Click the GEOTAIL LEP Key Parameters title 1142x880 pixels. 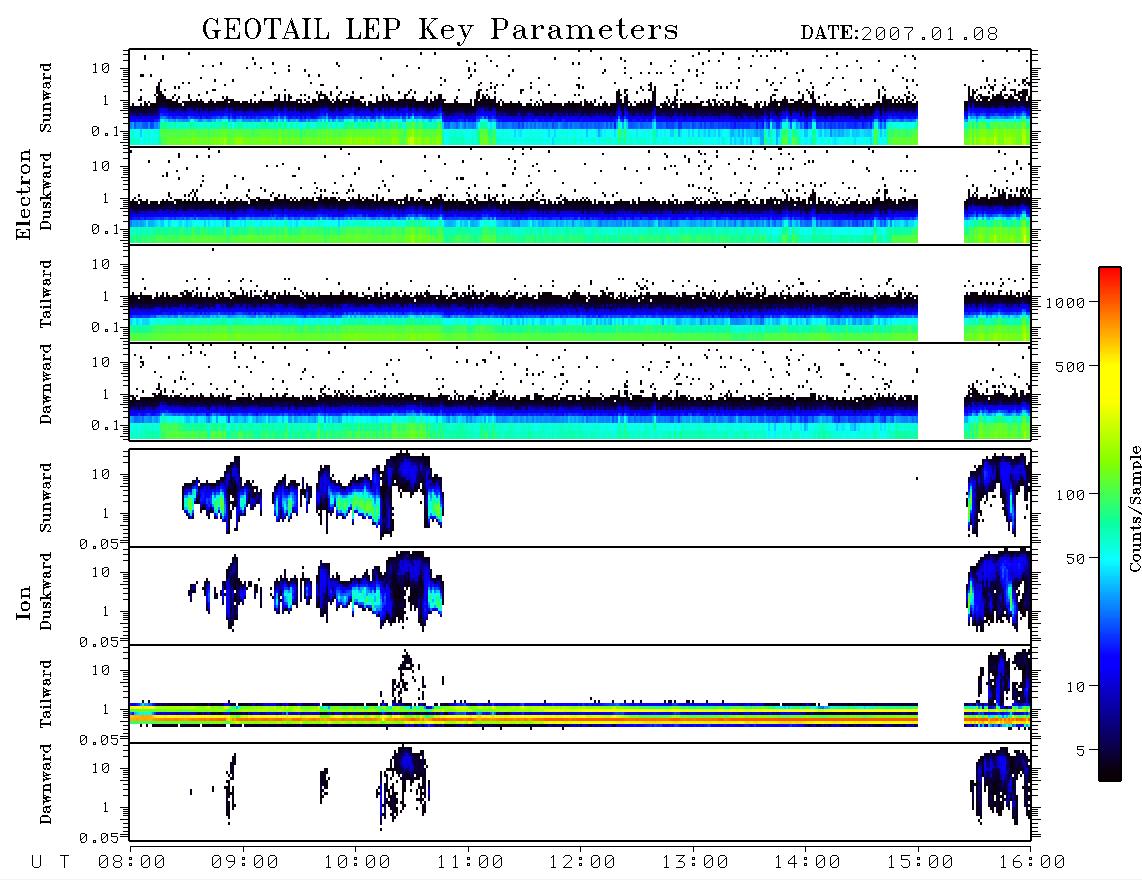(440, 30)
